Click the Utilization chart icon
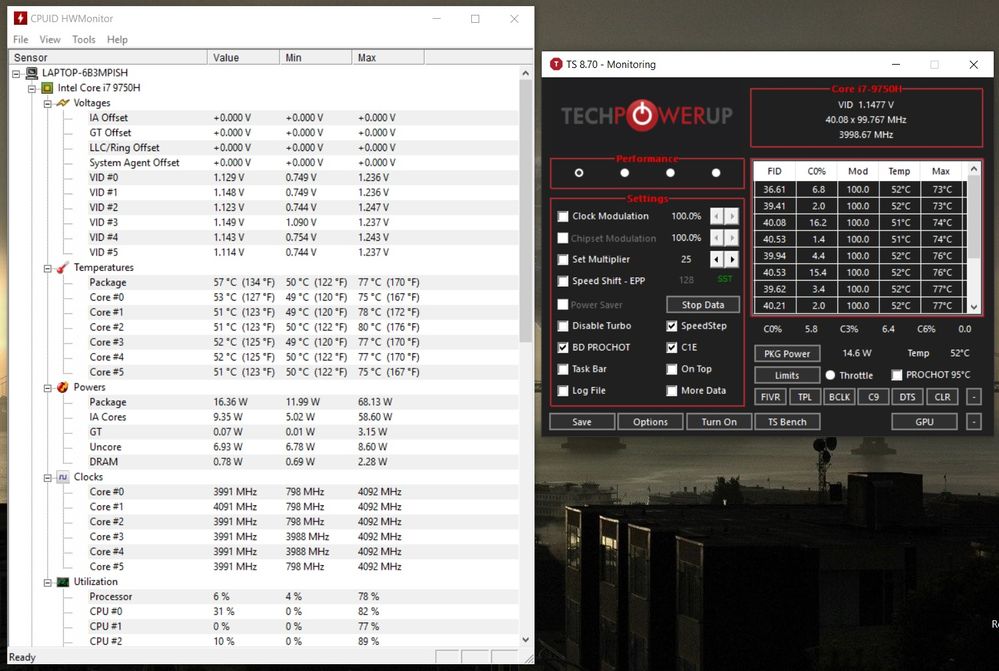The width and height of the screenshot is (999, 671). [x=62, y=582]
